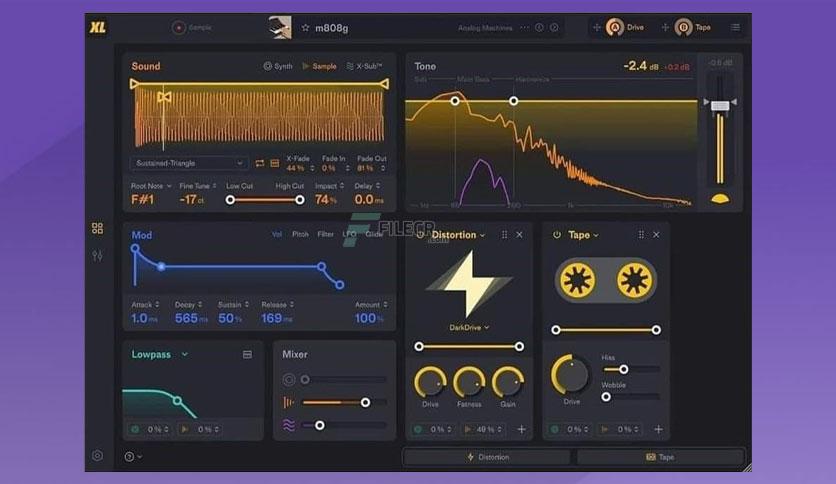This screenshot has width=836, height=484.
Task: Open the help question-mark dropdown
Action: pos(133,456)
